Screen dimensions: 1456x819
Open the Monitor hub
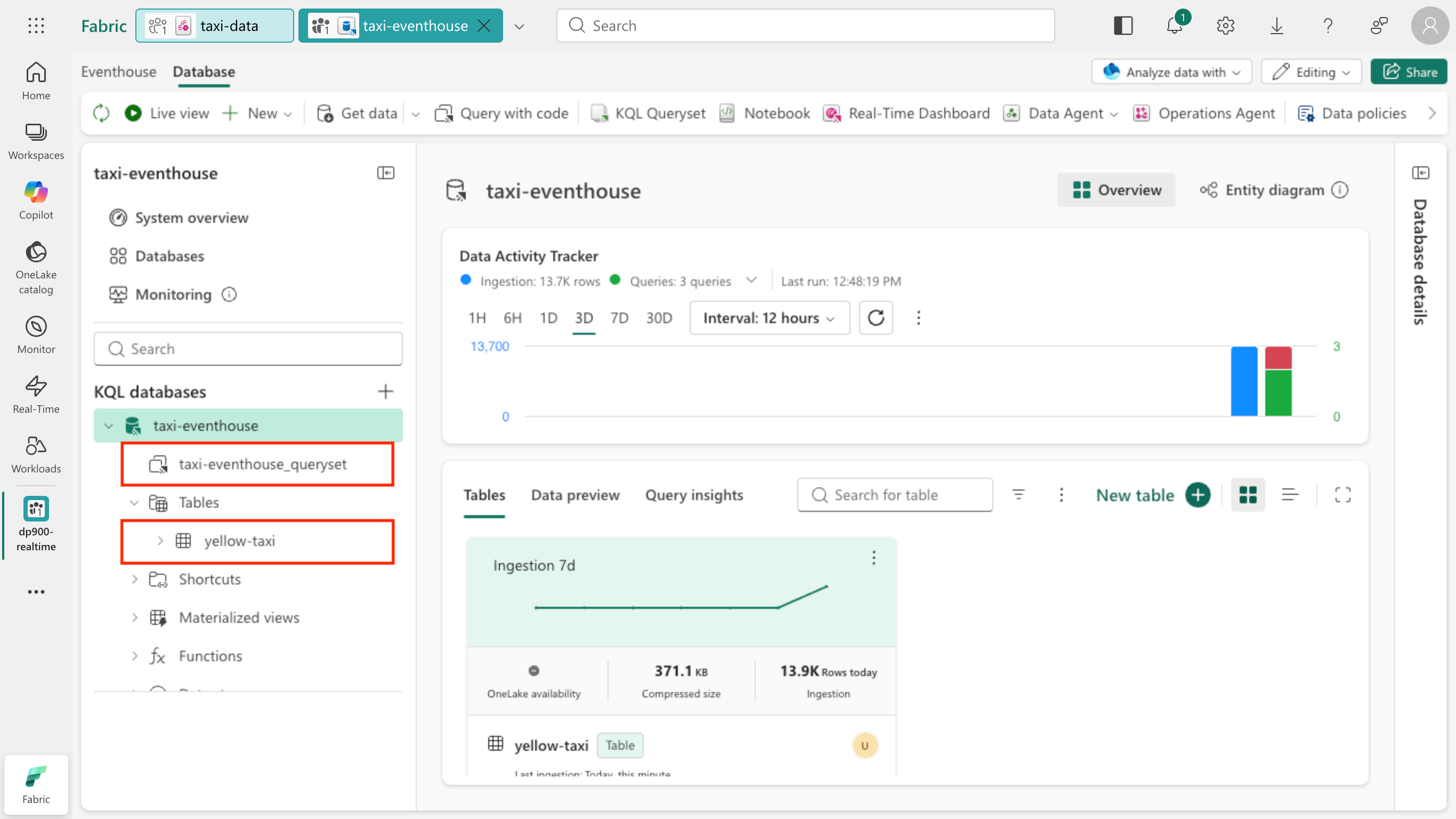click(x=36, y=335)
